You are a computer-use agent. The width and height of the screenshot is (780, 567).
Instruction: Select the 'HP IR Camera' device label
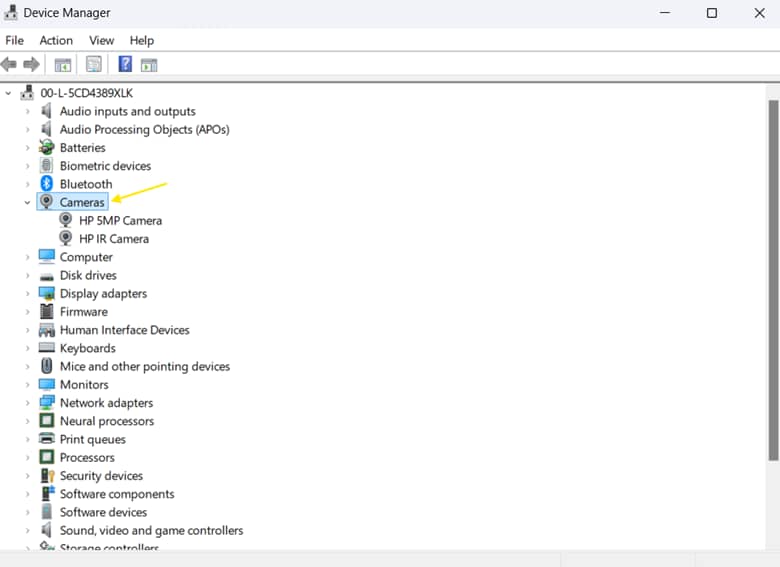tap(114, 239)
